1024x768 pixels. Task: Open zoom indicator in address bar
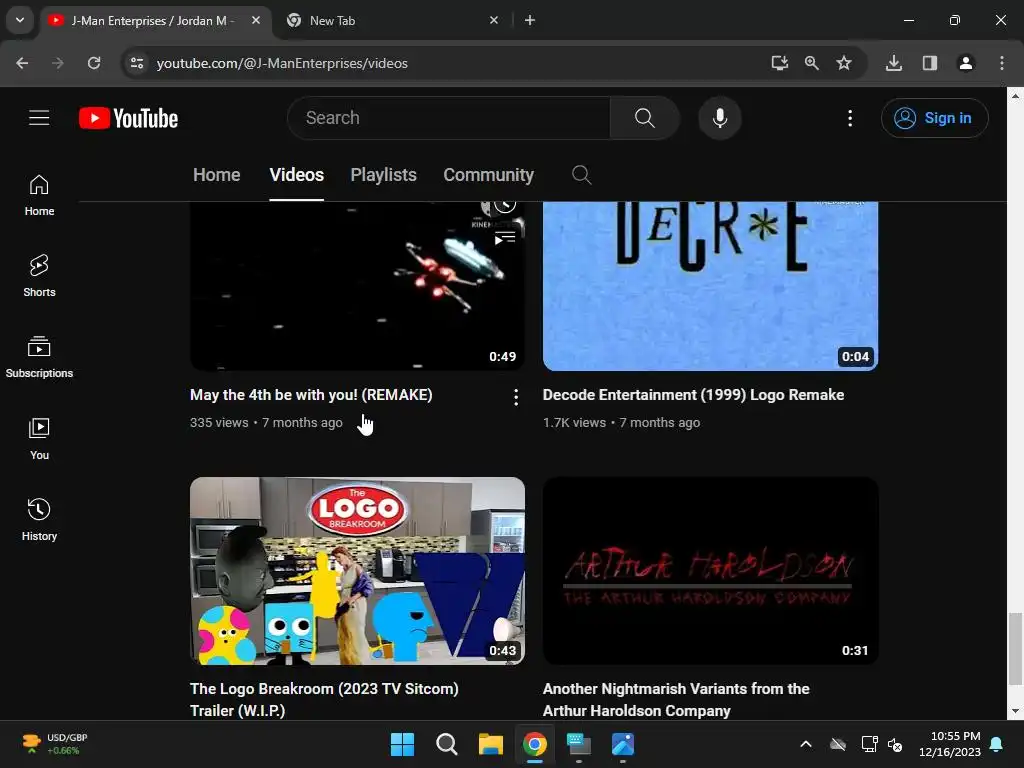point(812,63)
